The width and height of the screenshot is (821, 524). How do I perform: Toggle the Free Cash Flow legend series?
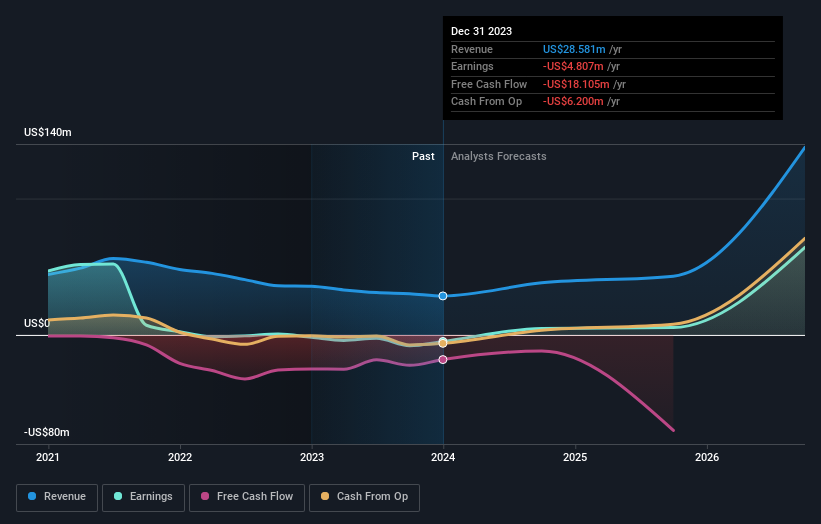247,497
